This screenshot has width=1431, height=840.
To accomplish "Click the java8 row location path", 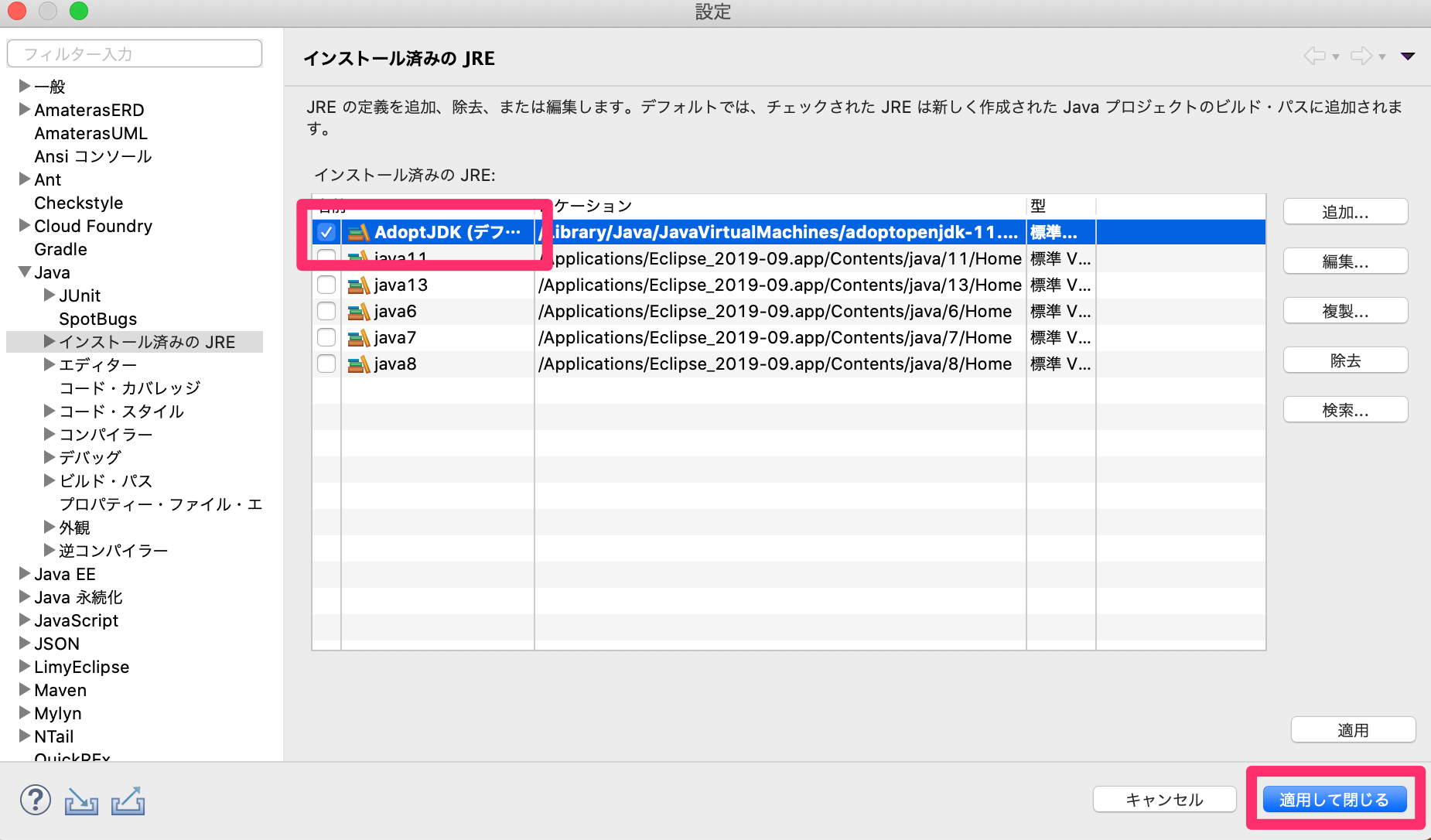I will pos(775,364).
